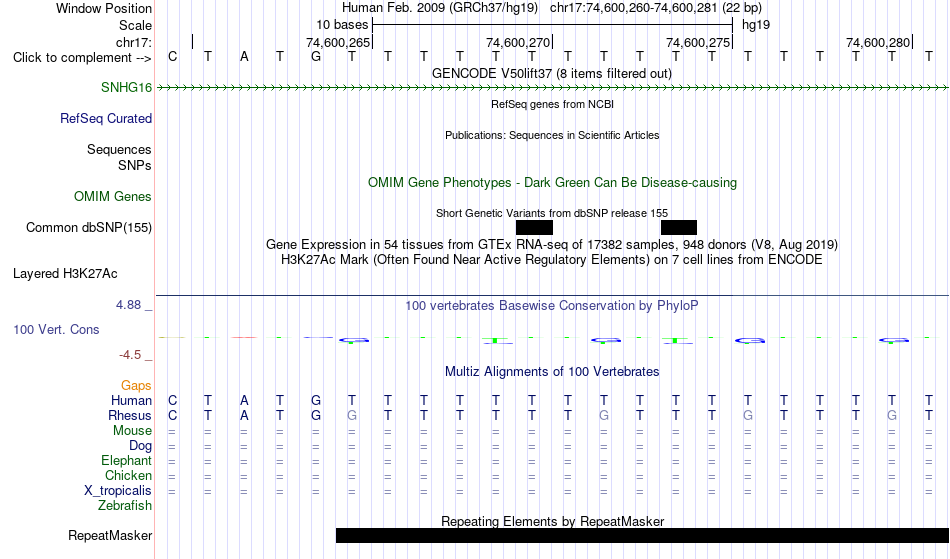Click the 74,600,270 ruler position
This screenshot has height=559, width=950.
click(518, 42)
